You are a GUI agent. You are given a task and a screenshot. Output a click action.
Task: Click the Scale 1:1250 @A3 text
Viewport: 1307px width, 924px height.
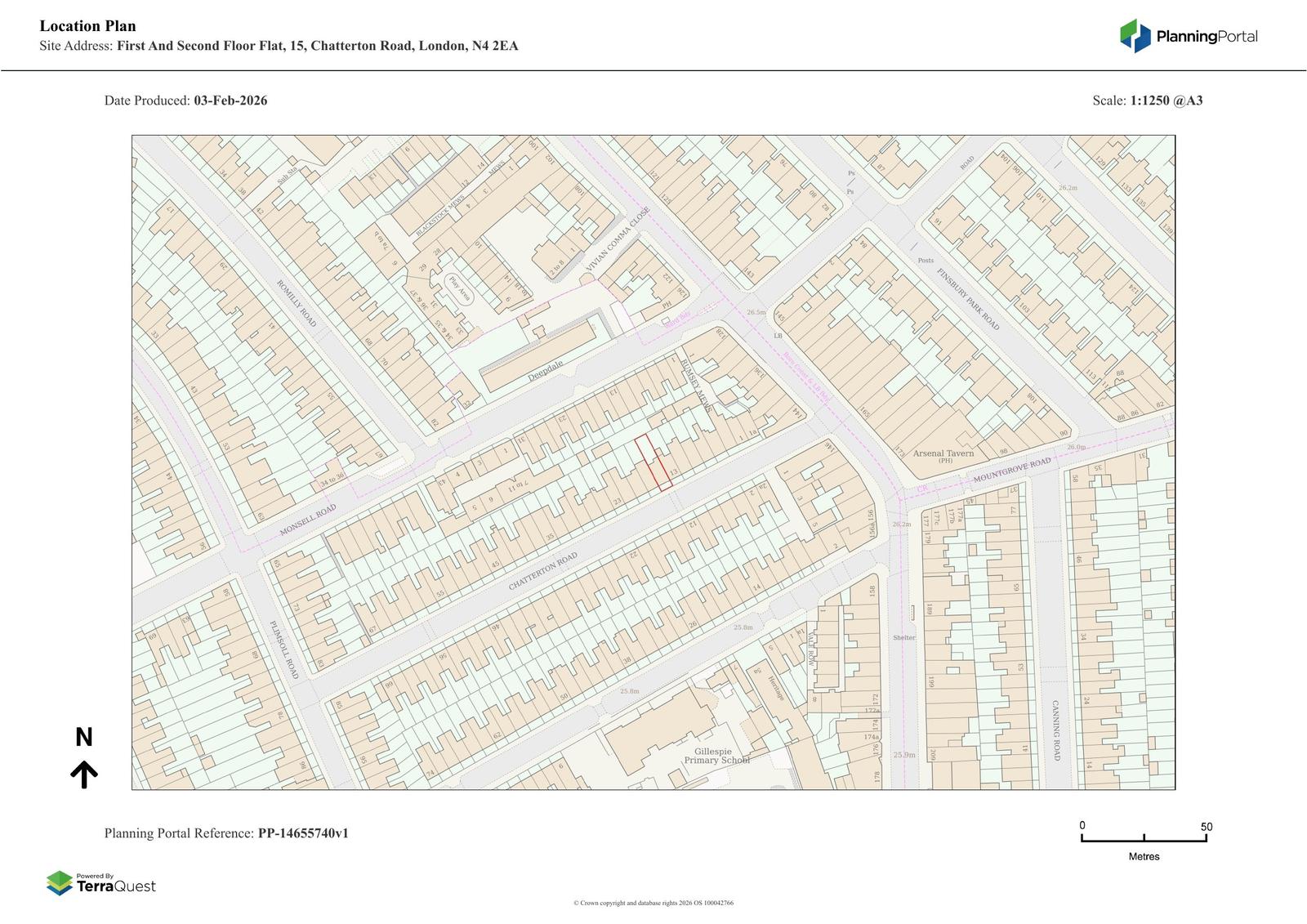click(1147, 100)
